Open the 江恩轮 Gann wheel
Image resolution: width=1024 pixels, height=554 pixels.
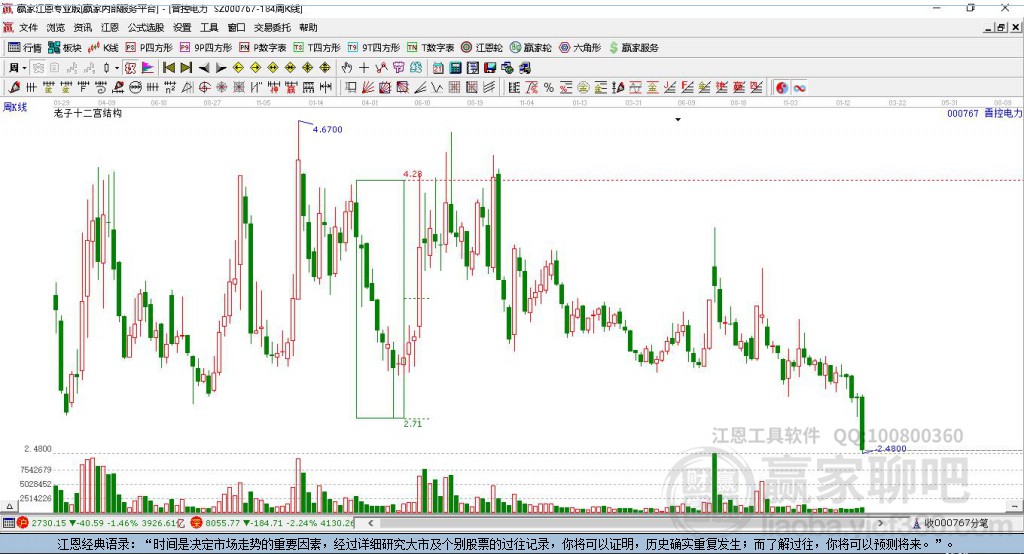point(482,48)
